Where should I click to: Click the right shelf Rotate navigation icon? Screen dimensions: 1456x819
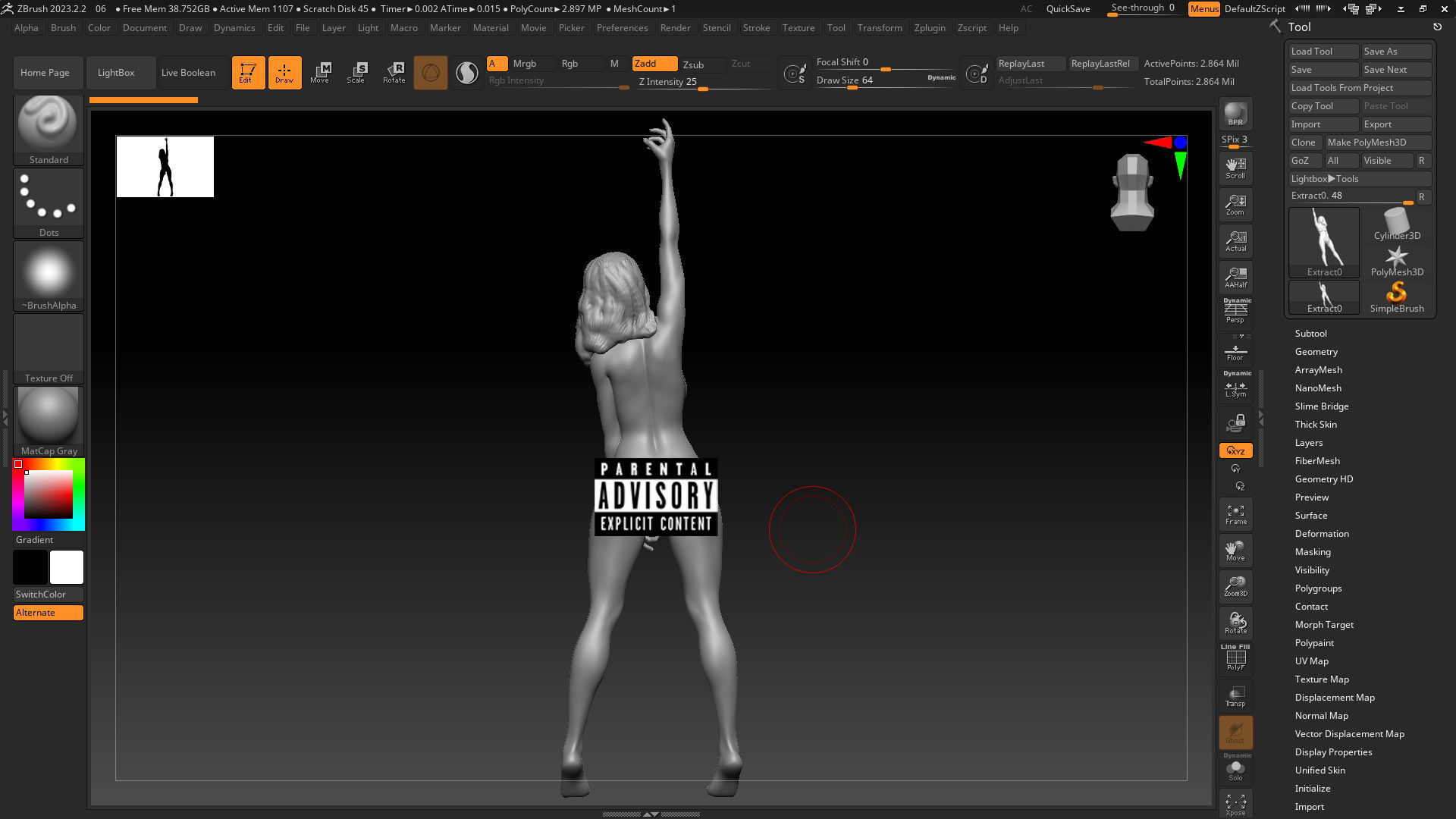(1235, 623)
